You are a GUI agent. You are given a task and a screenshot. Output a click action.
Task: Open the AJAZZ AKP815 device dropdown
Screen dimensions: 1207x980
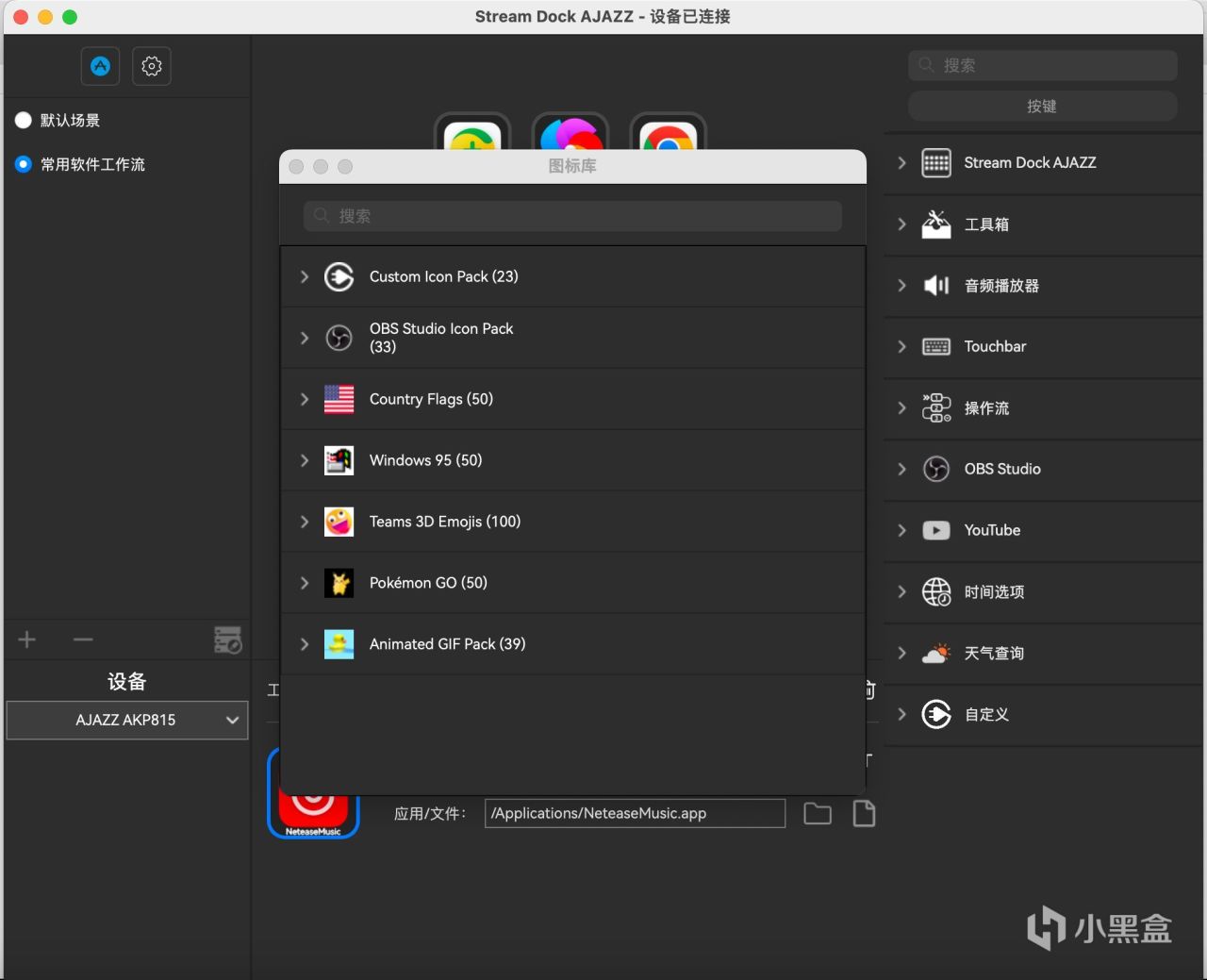click(127, 720)
